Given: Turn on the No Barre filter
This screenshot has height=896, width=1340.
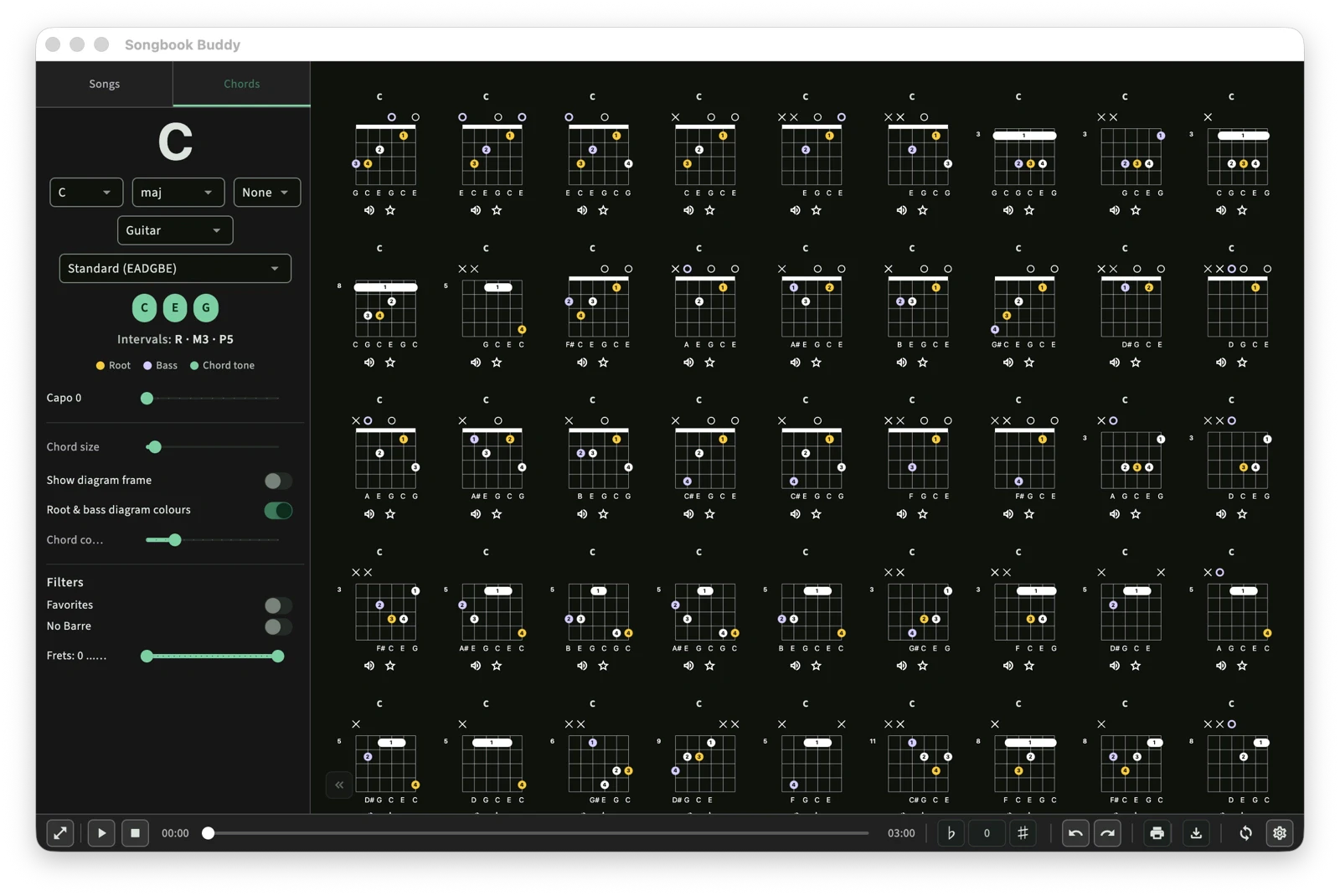Looking at the screenshot, I should click(x=278, y=626).
